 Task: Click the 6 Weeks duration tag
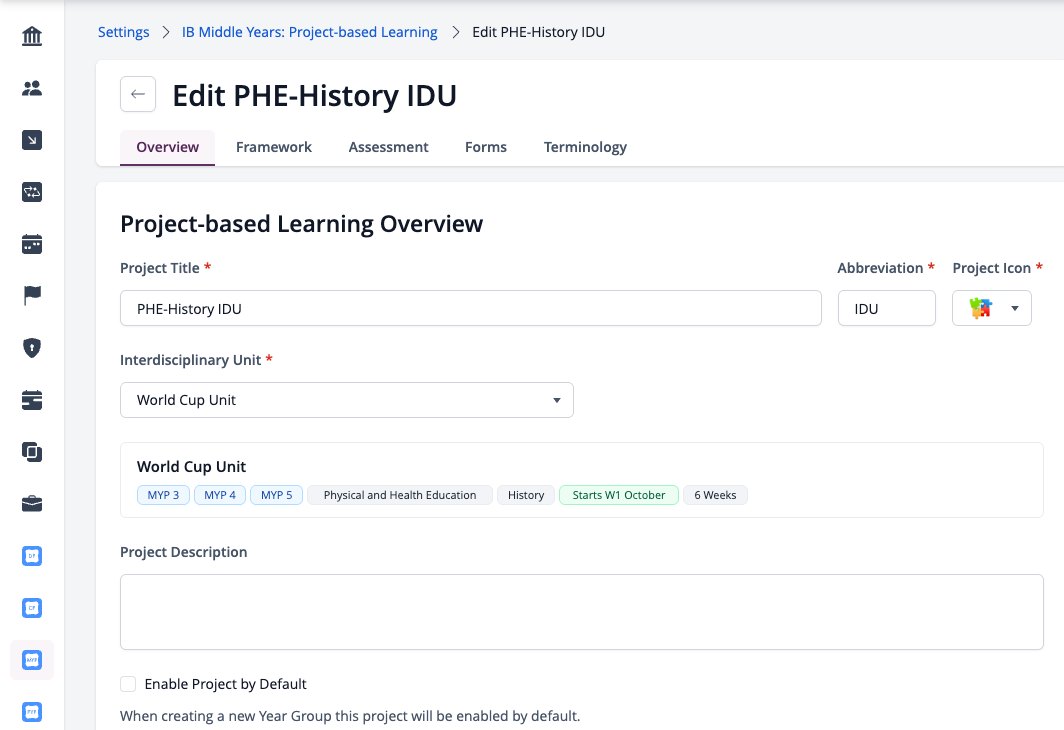(x=715, y=495)
